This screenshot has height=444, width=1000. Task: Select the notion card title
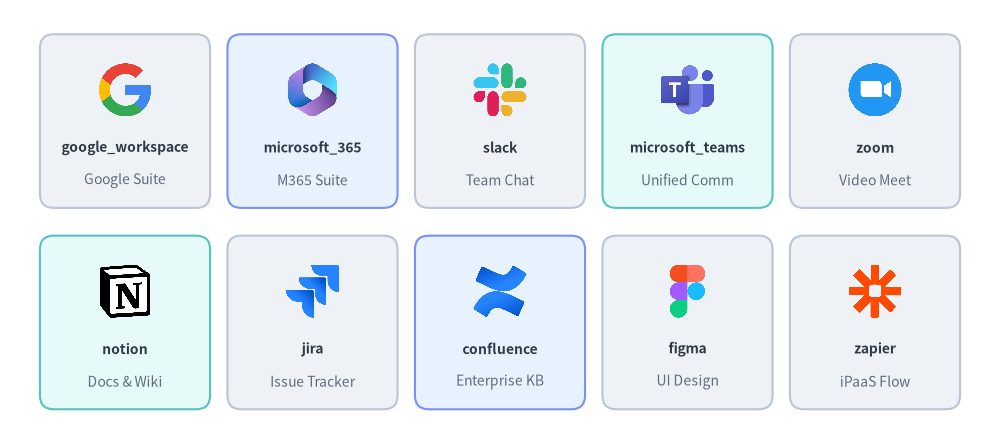pyautogui.click(x=125, y=349)
